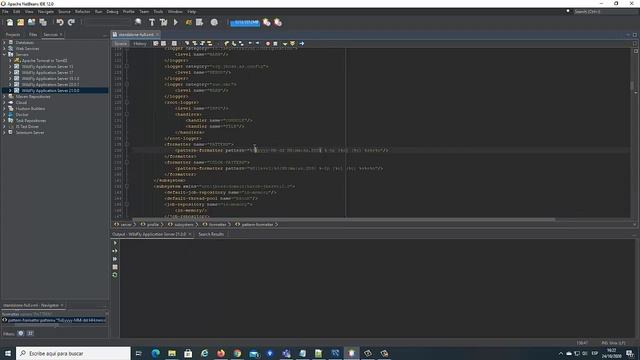
Task: Expand the Maven Repositories node
Action: (4, 97)
